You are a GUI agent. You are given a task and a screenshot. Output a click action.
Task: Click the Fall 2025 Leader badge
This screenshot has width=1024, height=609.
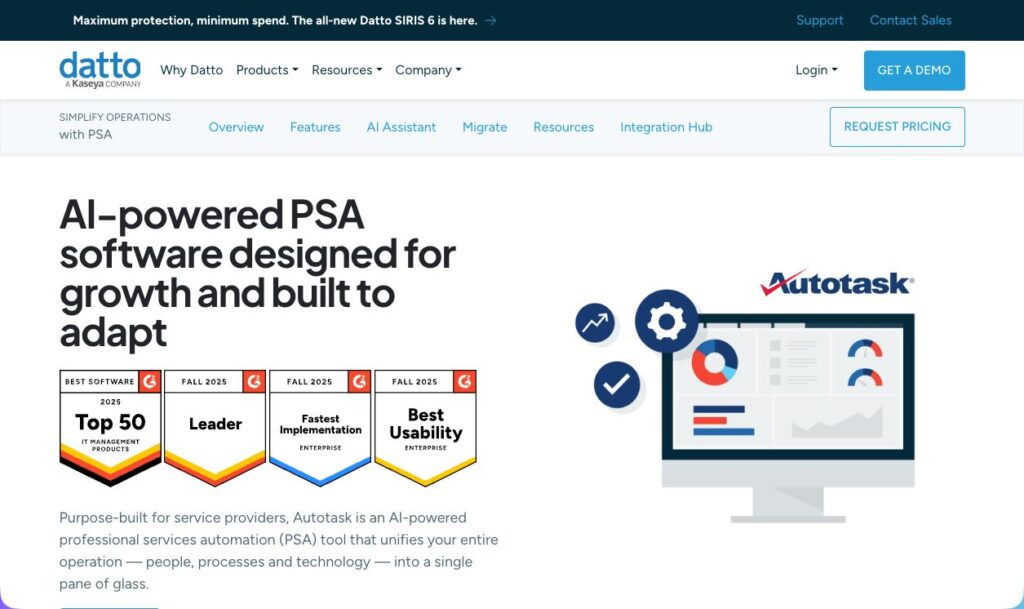[215, 428]
